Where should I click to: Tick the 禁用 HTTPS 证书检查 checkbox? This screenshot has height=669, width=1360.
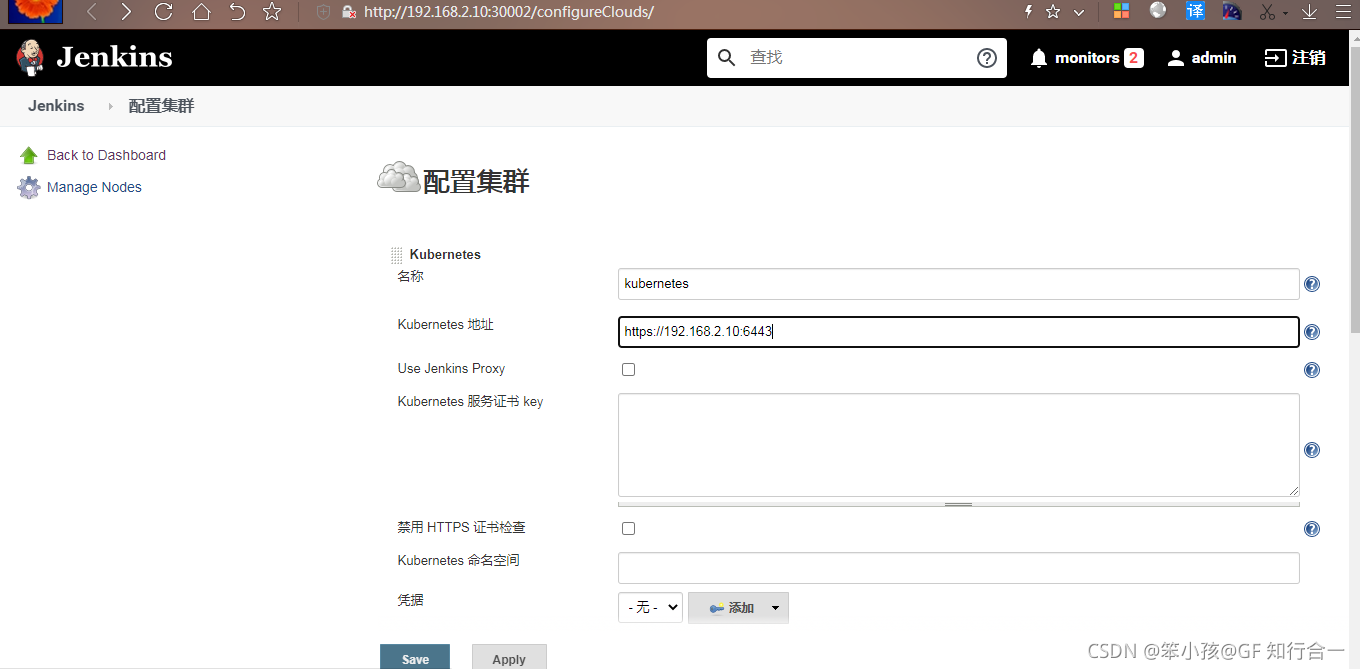pyautogui.click(x=628, y=528)
